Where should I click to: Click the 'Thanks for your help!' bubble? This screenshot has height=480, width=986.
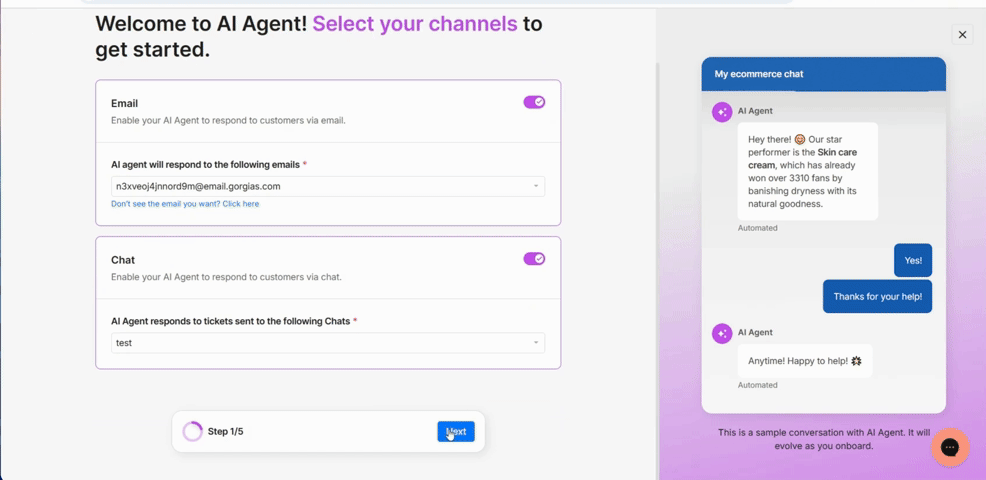877,296
